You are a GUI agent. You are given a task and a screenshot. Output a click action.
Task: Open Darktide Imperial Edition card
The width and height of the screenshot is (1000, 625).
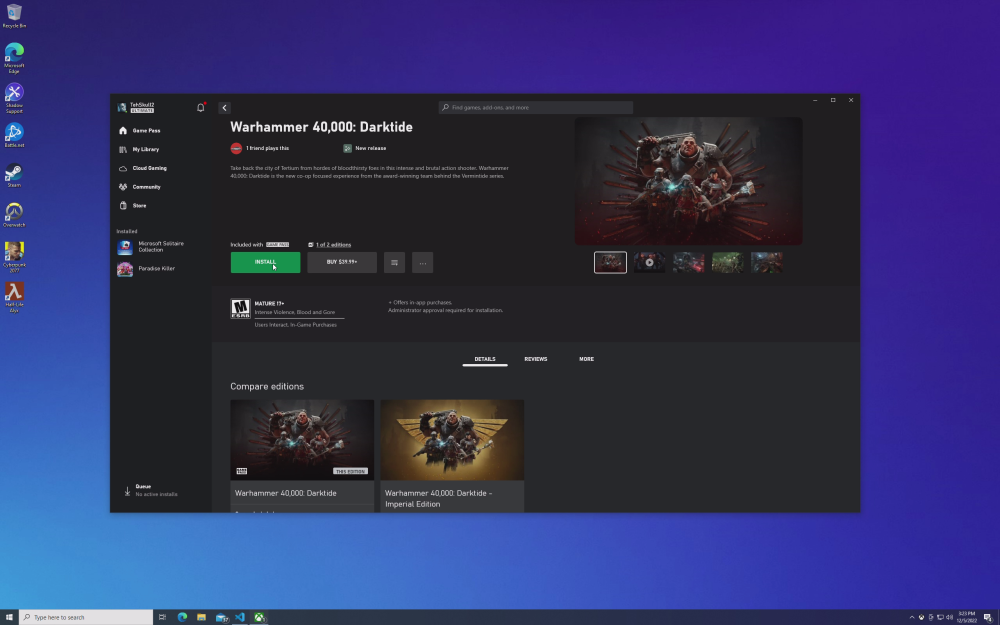click(x=452, y=455)
